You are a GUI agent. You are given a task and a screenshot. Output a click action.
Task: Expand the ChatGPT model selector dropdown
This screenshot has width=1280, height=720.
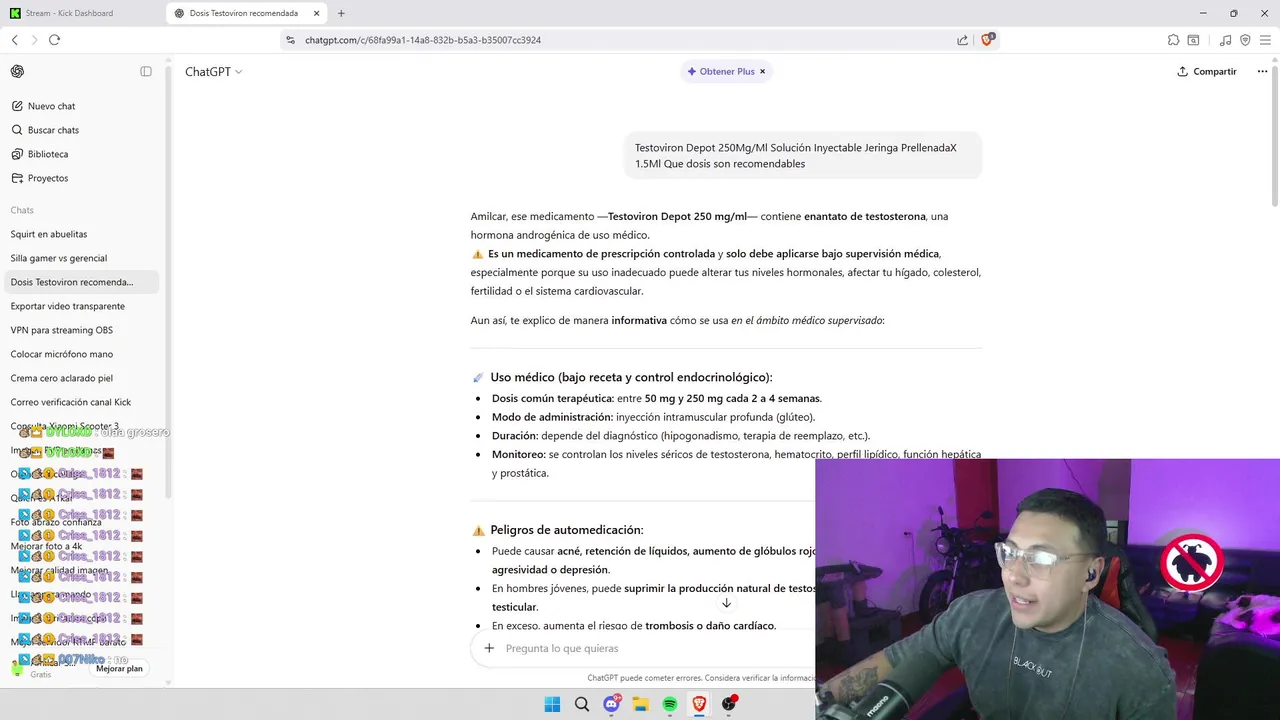tap(213, 72)
